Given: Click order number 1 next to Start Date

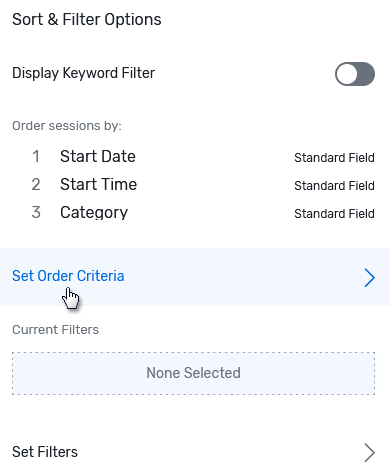Looking at the screenshot, I should (36, 156).
